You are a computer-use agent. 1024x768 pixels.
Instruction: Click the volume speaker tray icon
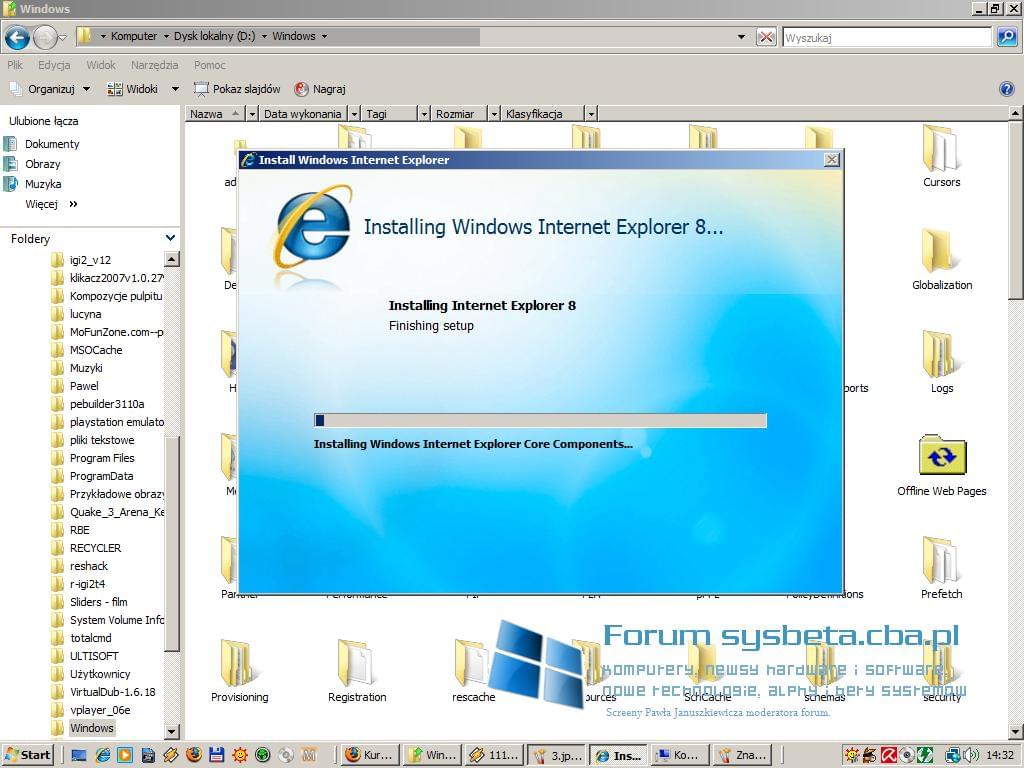(971, 755)
